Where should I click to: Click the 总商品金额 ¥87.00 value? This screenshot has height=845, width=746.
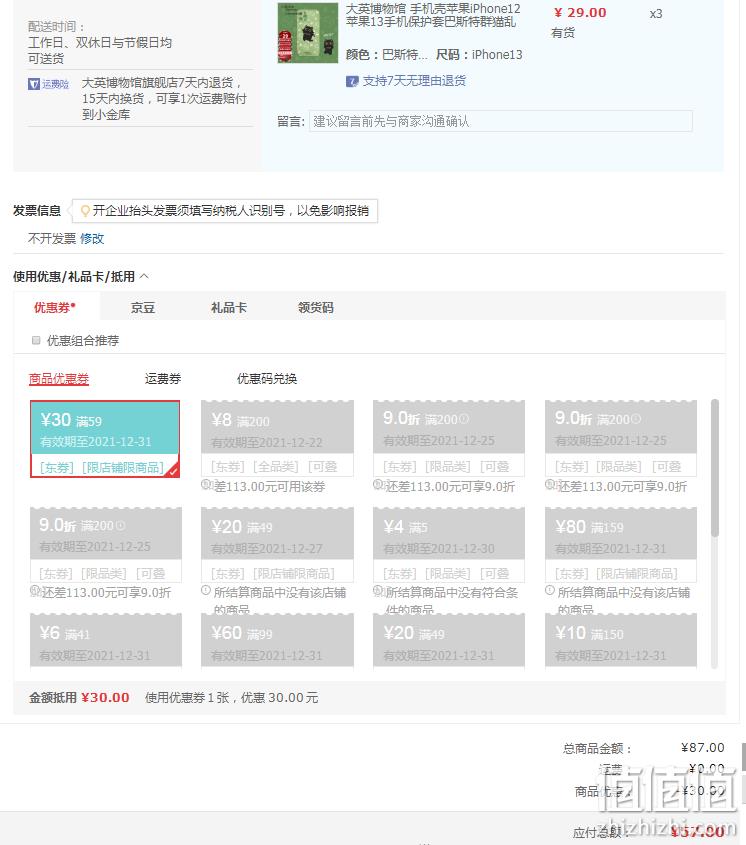click(x=702, y=747)
